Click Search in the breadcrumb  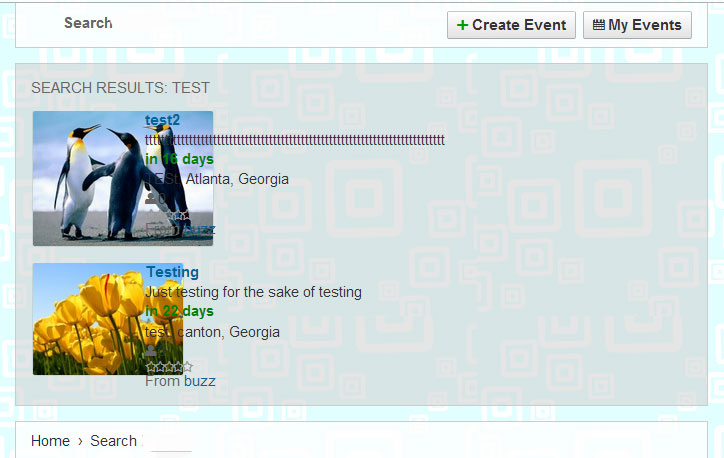pyautogui.click(x=114, y=441)
